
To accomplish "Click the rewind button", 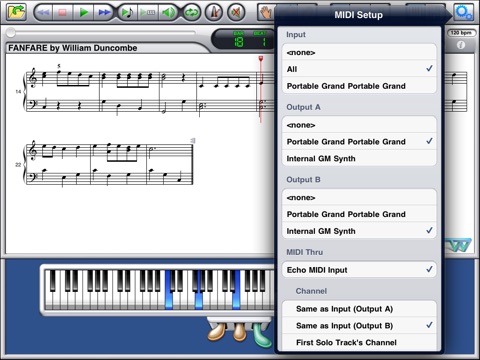I will pyautogui.click(x=43, y=13).
